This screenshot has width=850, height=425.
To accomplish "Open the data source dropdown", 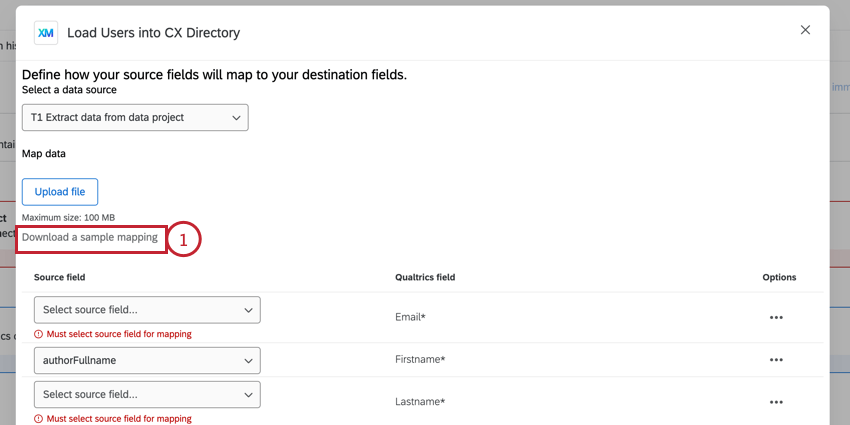I will click(135, 117).
